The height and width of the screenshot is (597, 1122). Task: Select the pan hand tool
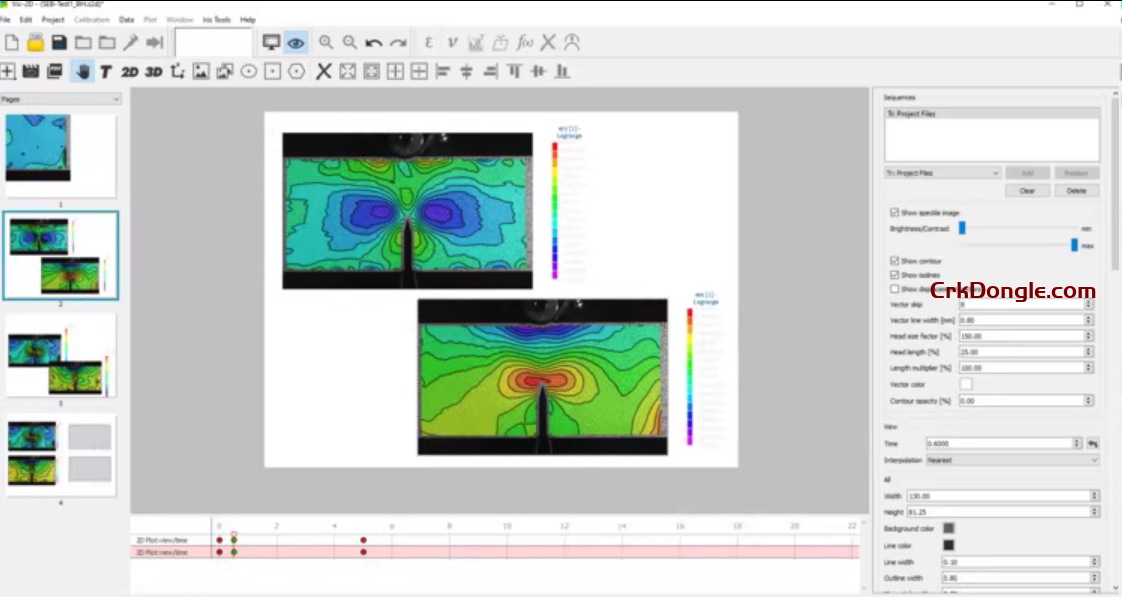(82, 71)
